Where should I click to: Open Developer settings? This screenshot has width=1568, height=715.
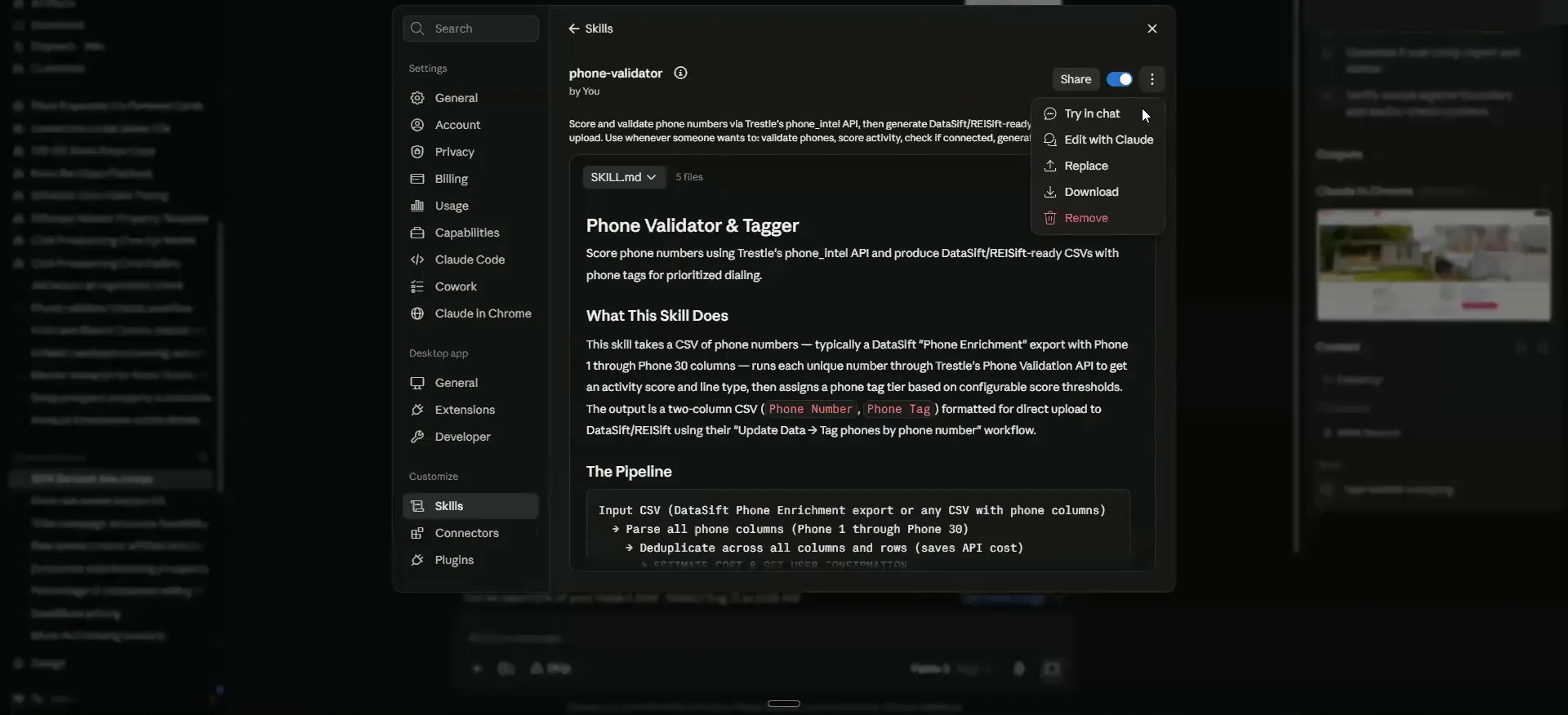pyautogui.click(x=470, y=437)
